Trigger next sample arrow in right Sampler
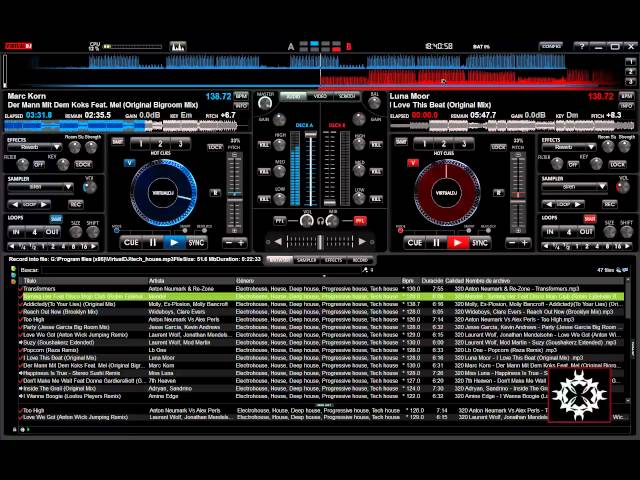The image size is (640, 480). [x=578, y=204]
